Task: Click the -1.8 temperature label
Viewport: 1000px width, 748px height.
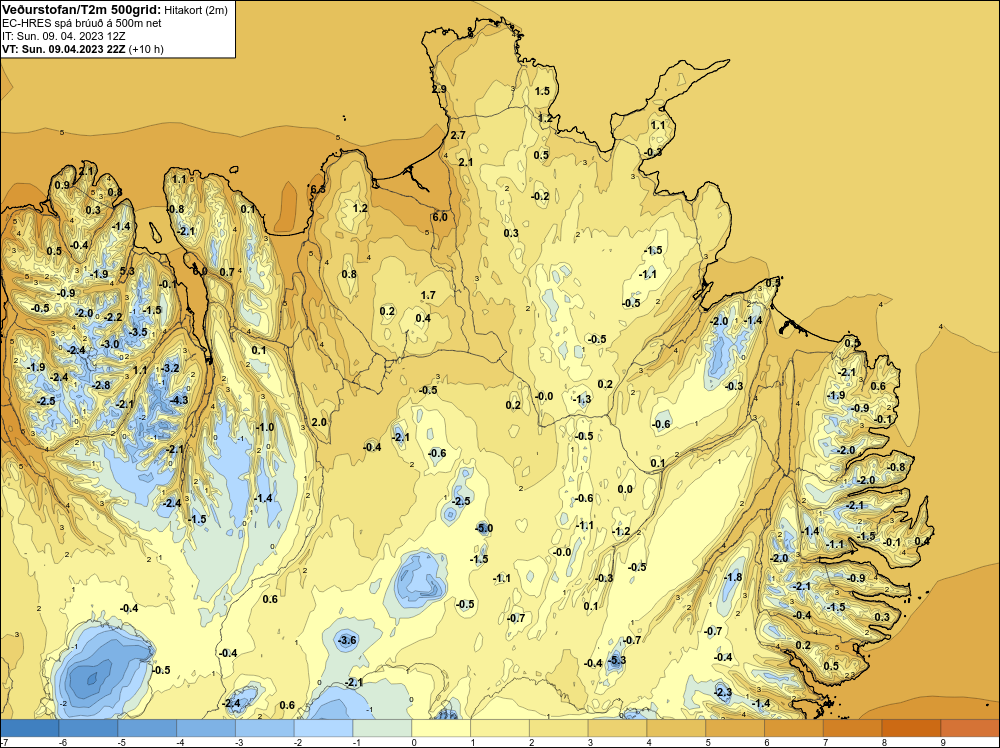Action: click(x=733, y=577)
